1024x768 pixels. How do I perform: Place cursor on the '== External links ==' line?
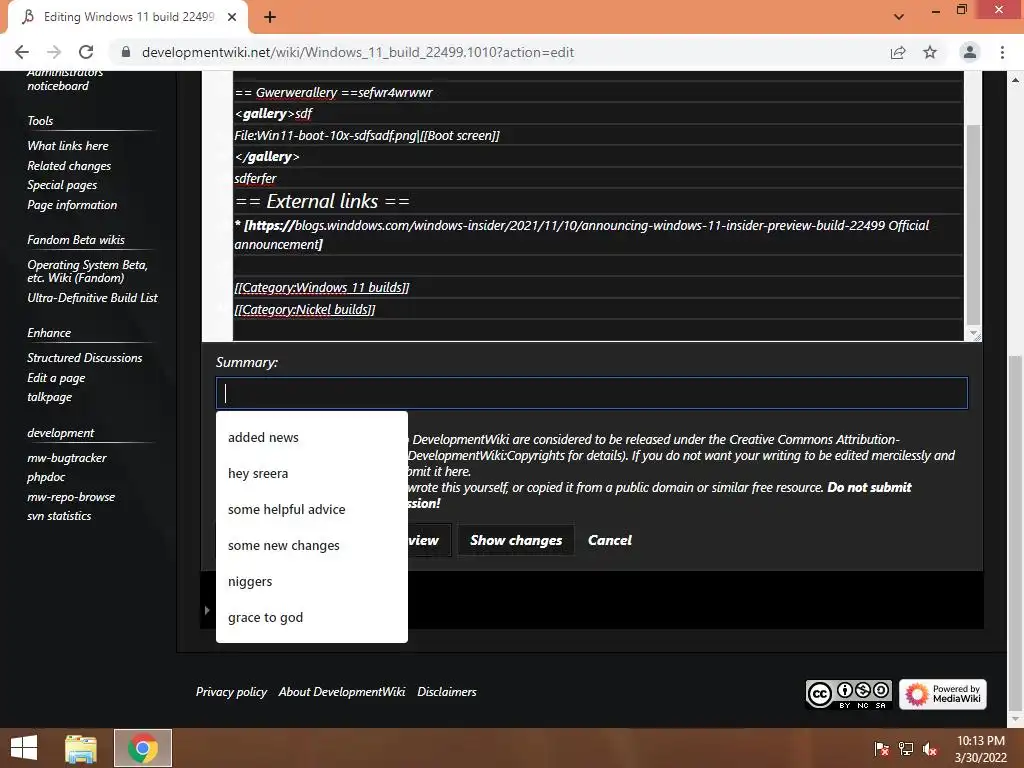coord(323,201)
